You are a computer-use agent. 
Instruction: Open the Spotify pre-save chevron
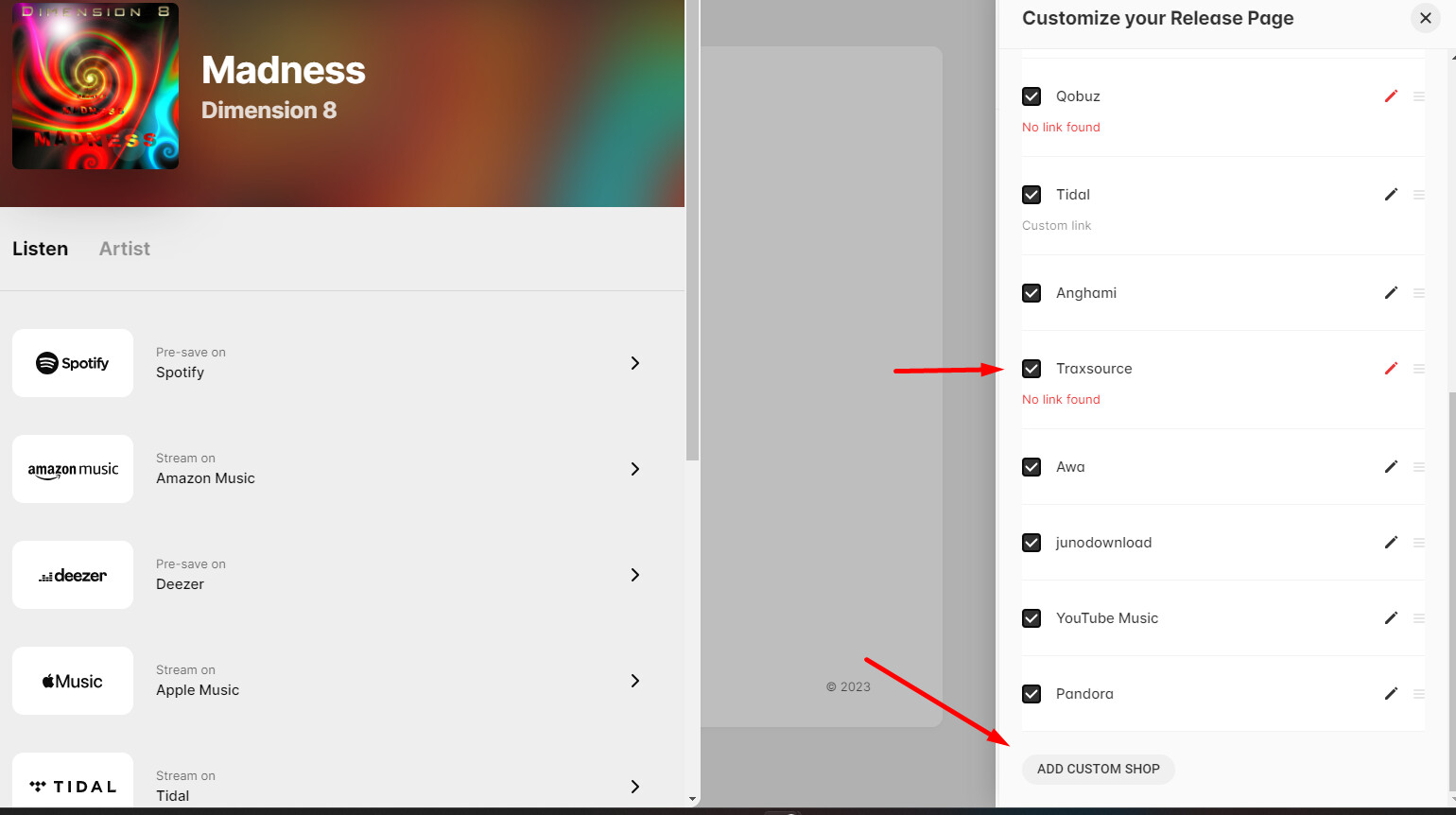pos(635,363)
